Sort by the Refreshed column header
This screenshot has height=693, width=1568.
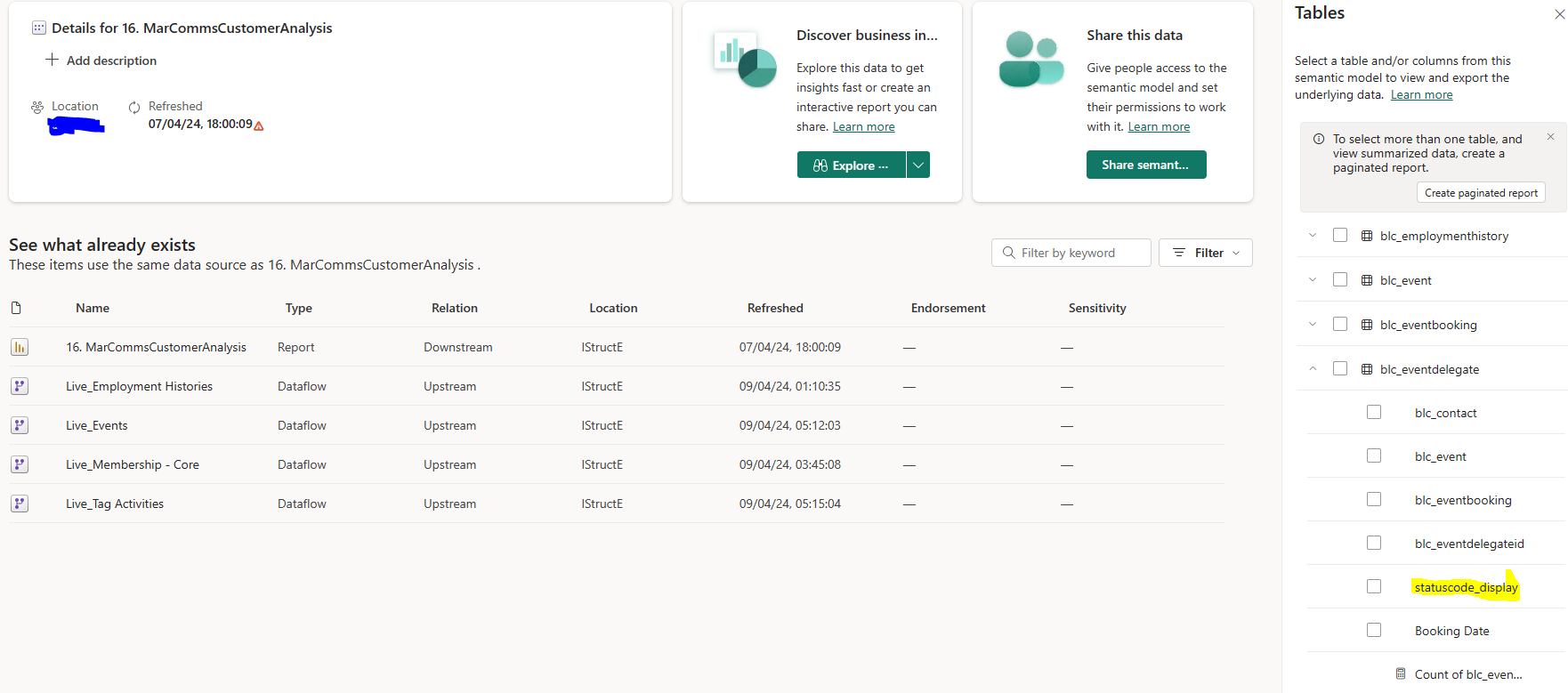pos(775,308)
